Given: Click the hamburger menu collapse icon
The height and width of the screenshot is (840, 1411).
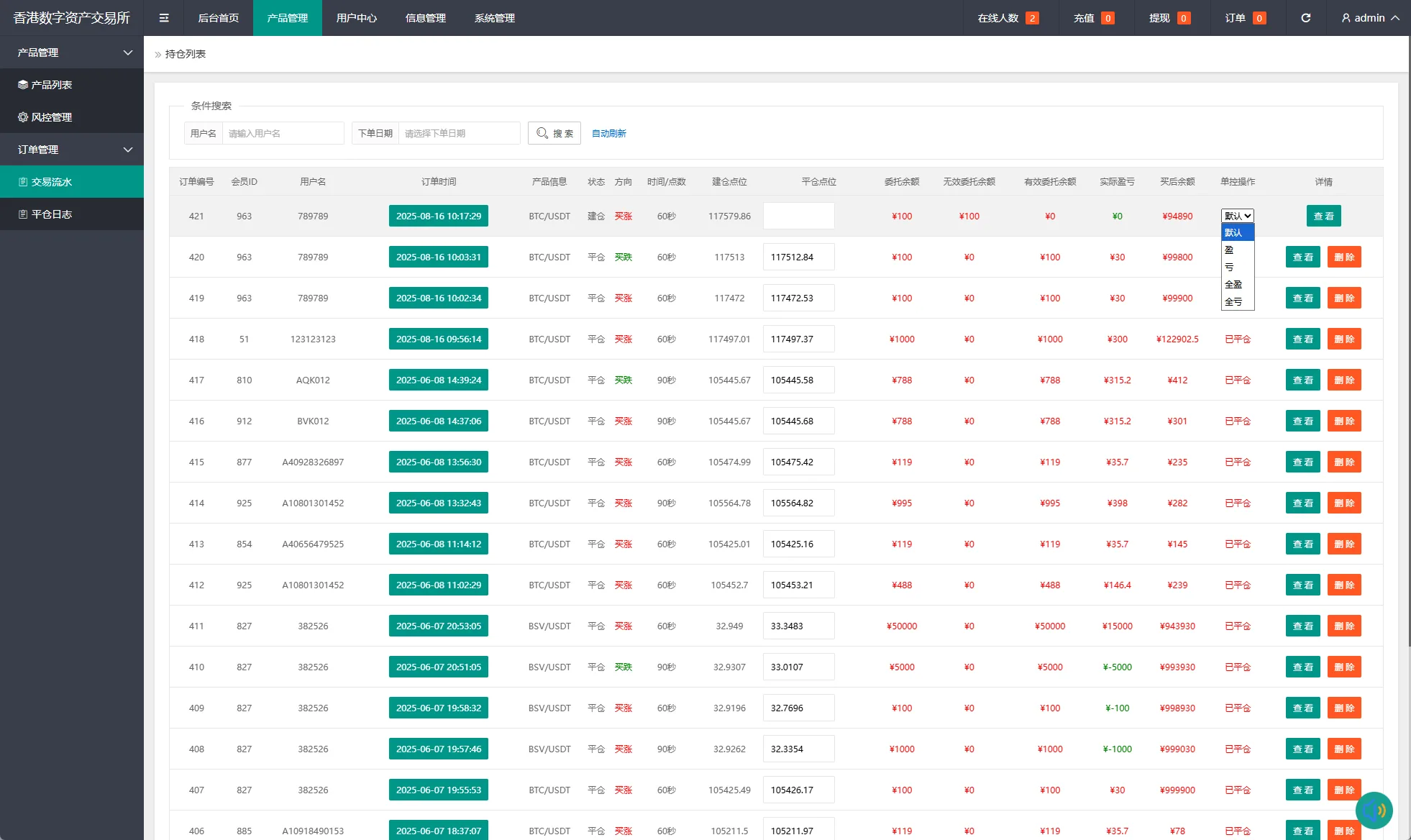Looking at the screenshot, I should coord(164,18).
